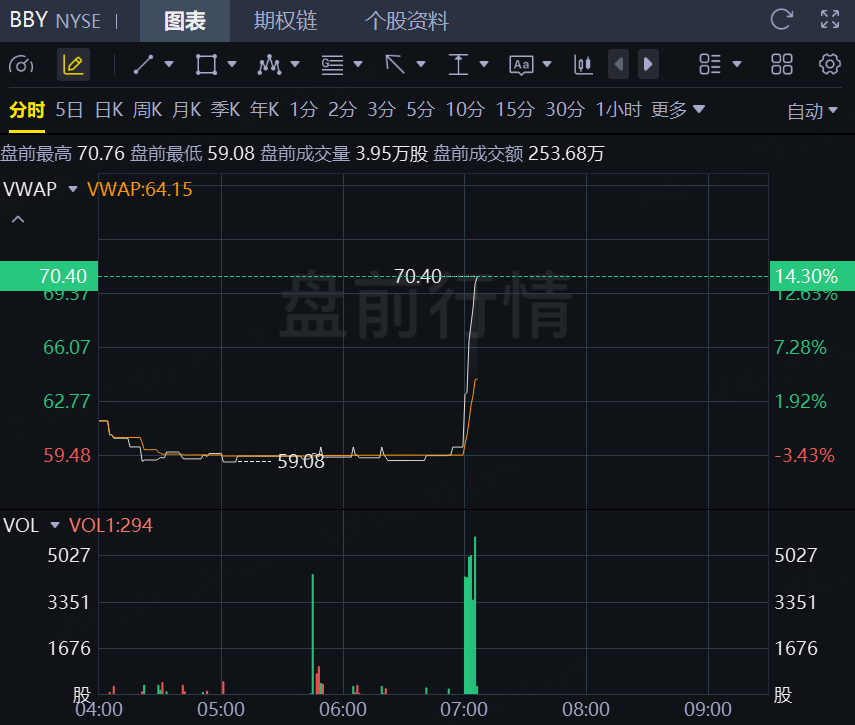This screenshot has height=725, width=855.
Task: Select the arrow marker tool
Action: click(395, 65)
